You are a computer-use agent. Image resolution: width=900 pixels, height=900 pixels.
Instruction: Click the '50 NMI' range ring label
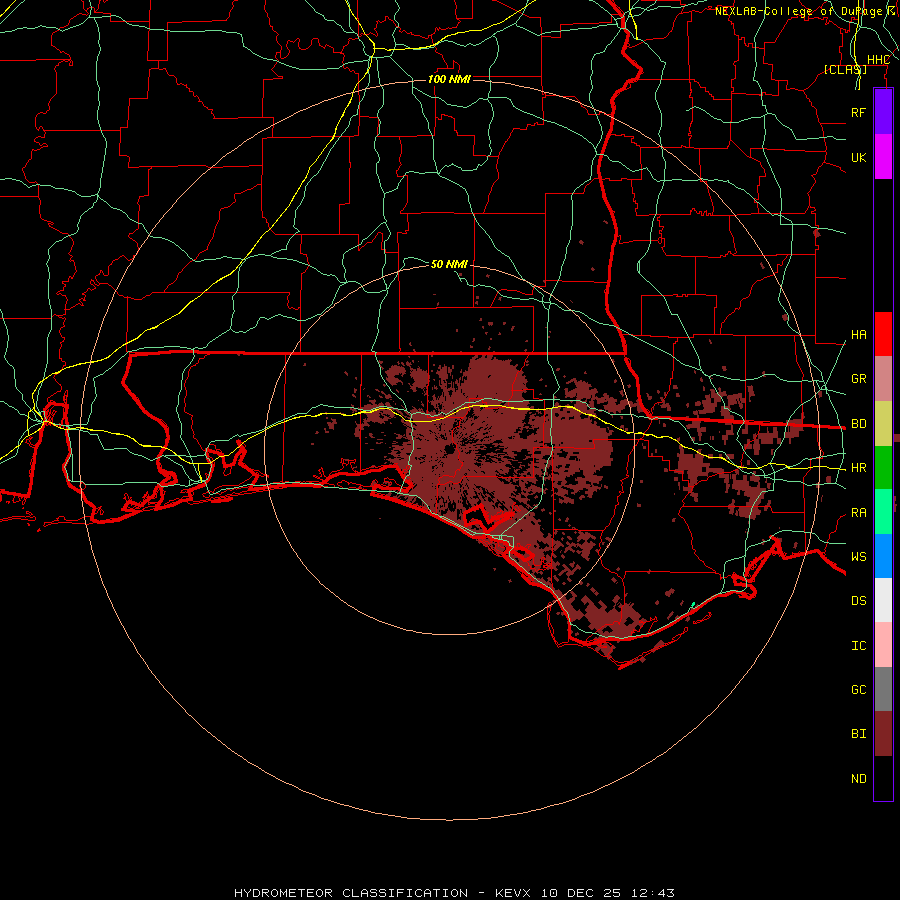pos(449,264)
